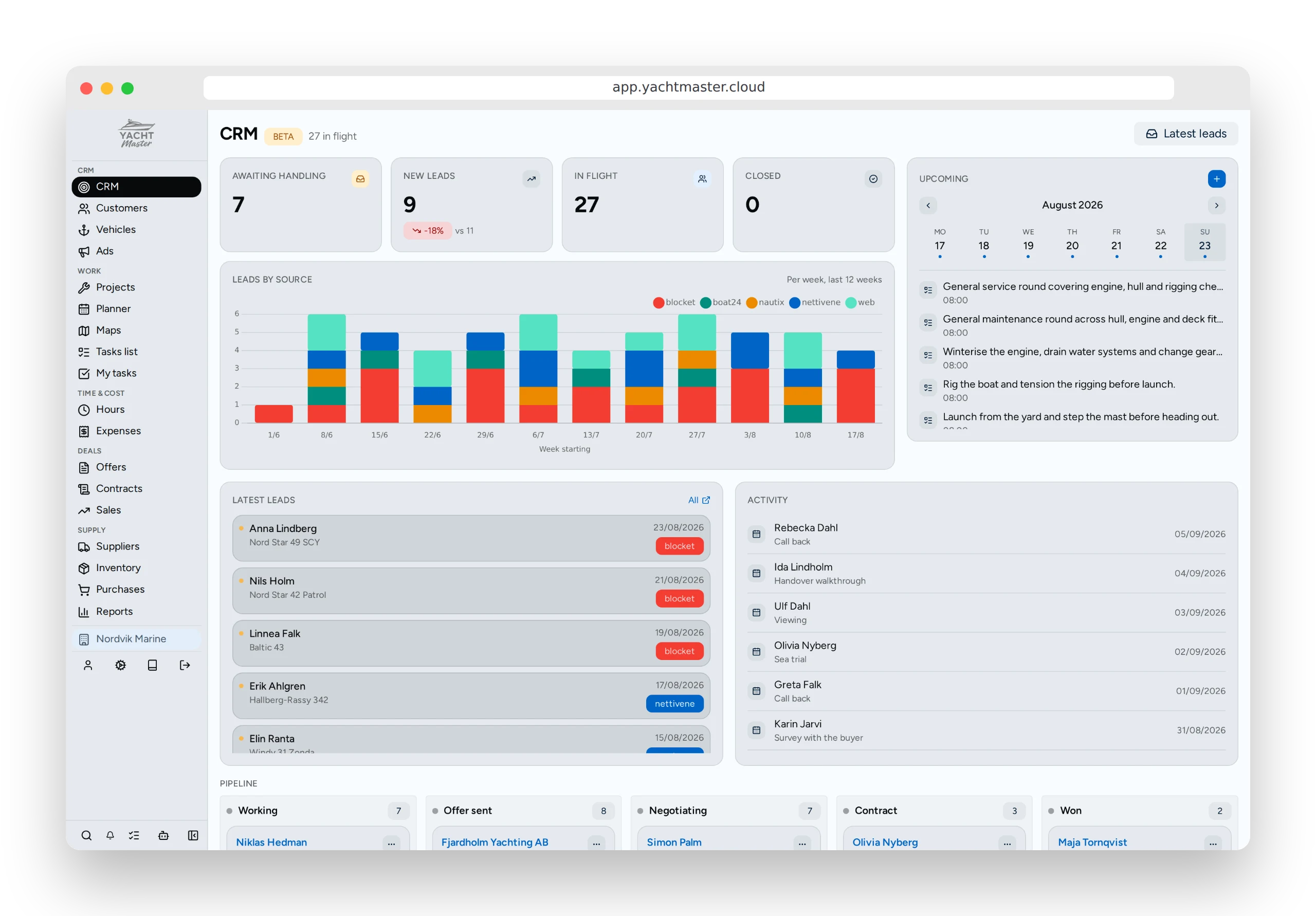Open Hours under Time & Cost
Viewport: 1316px width, 916px height.
coord(136,410)
